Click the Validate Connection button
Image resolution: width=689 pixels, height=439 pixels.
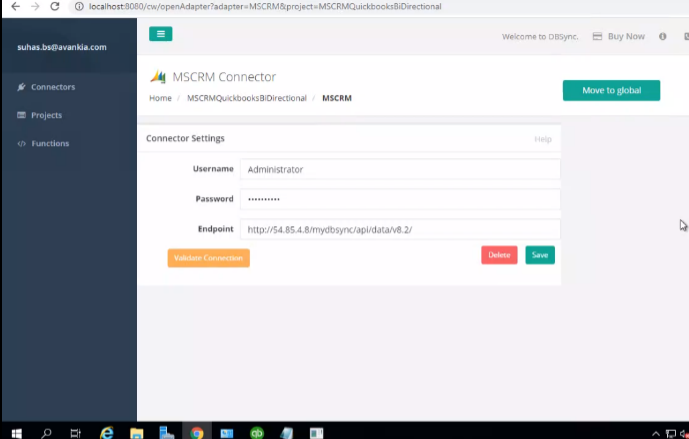[x=208, y=258]
